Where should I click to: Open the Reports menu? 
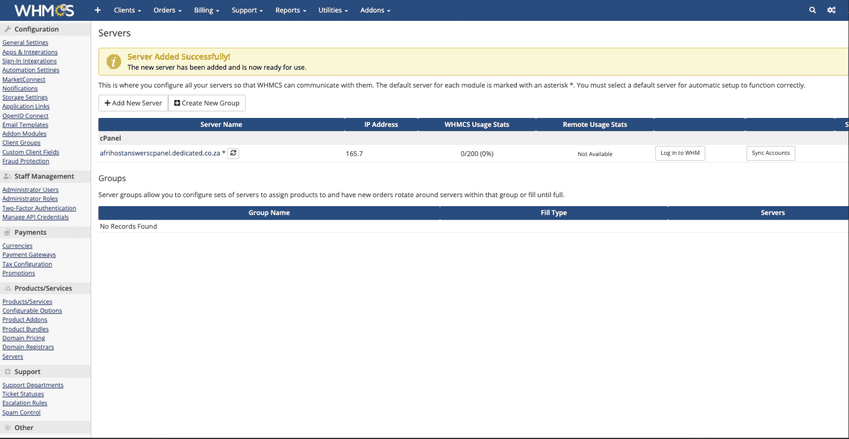point(290,10)
